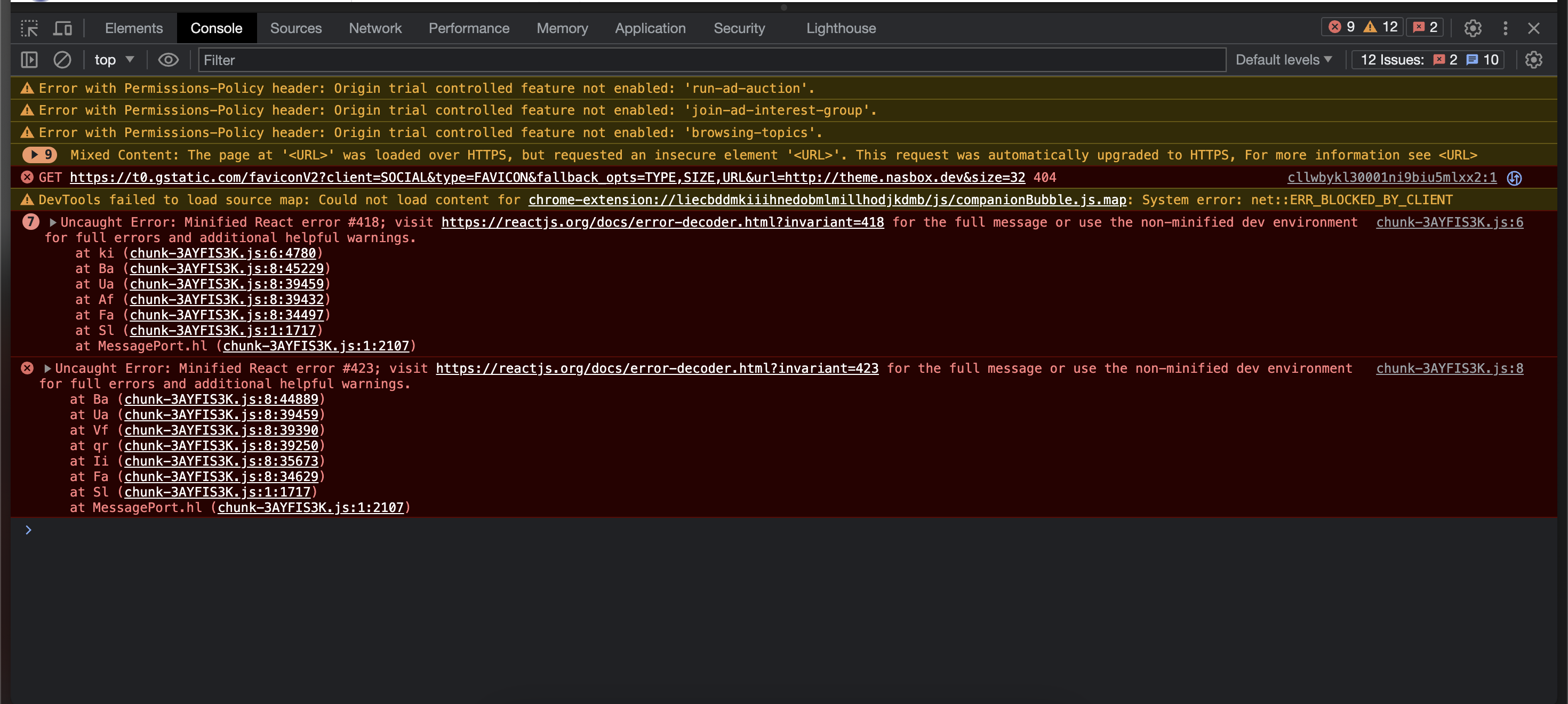Open console sidebar panel
The height and width of the screenshot is (704, 1568).
point(29,60)
